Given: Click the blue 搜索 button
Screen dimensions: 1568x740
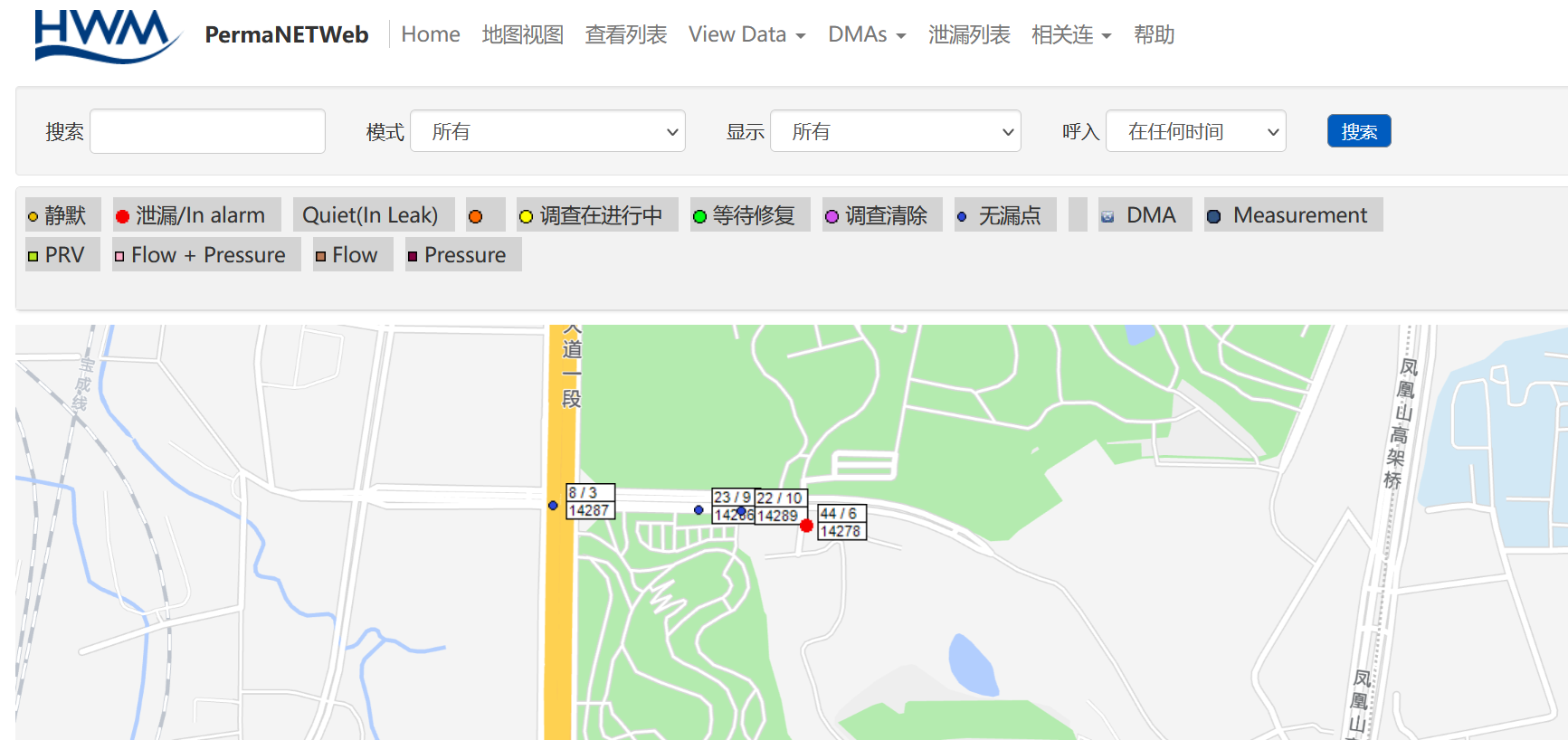Looking at the screenshot, I should pos(1358,131).
